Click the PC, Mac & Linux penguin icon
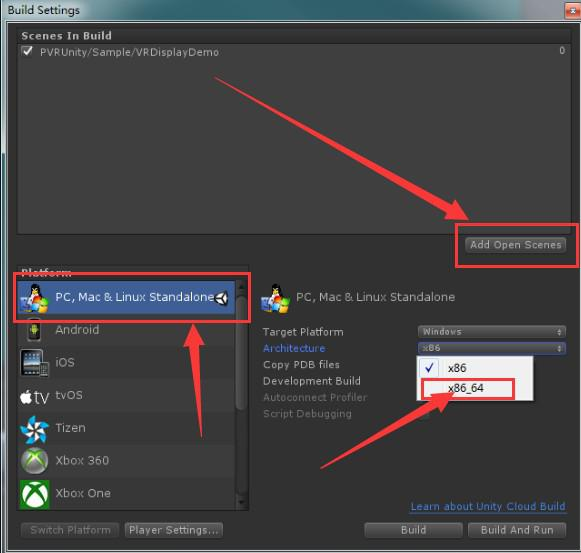 click(x=34, y=299)
